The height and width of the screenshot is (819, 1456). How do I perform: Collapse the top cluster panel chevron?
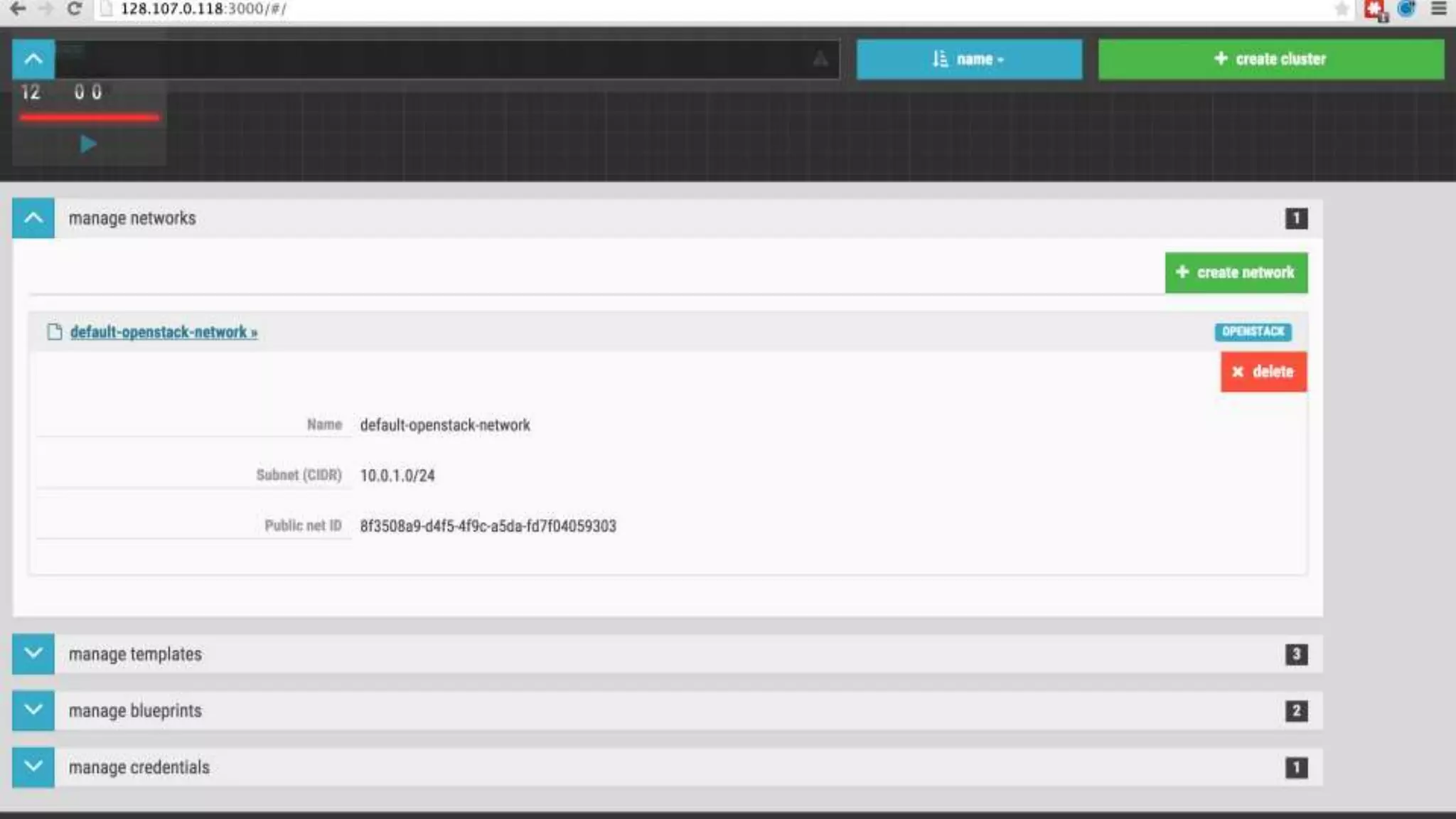pyautogui.click(x=33, y=59)
